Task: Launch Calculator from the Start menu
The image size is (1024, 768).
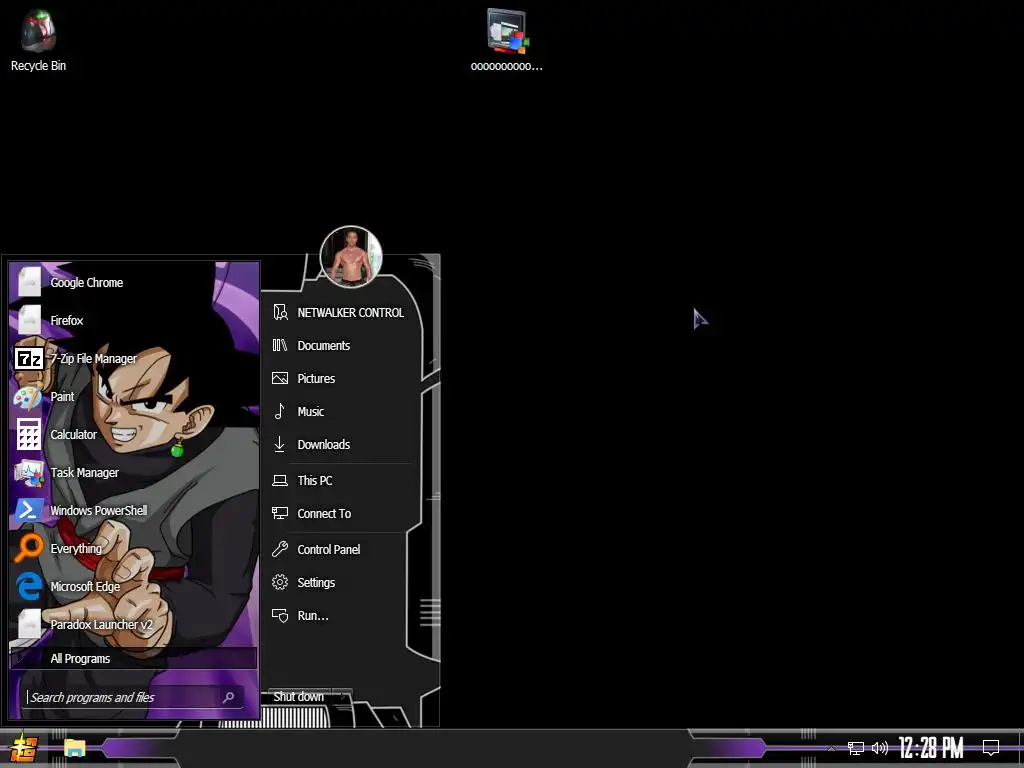Action: point(134,434)
